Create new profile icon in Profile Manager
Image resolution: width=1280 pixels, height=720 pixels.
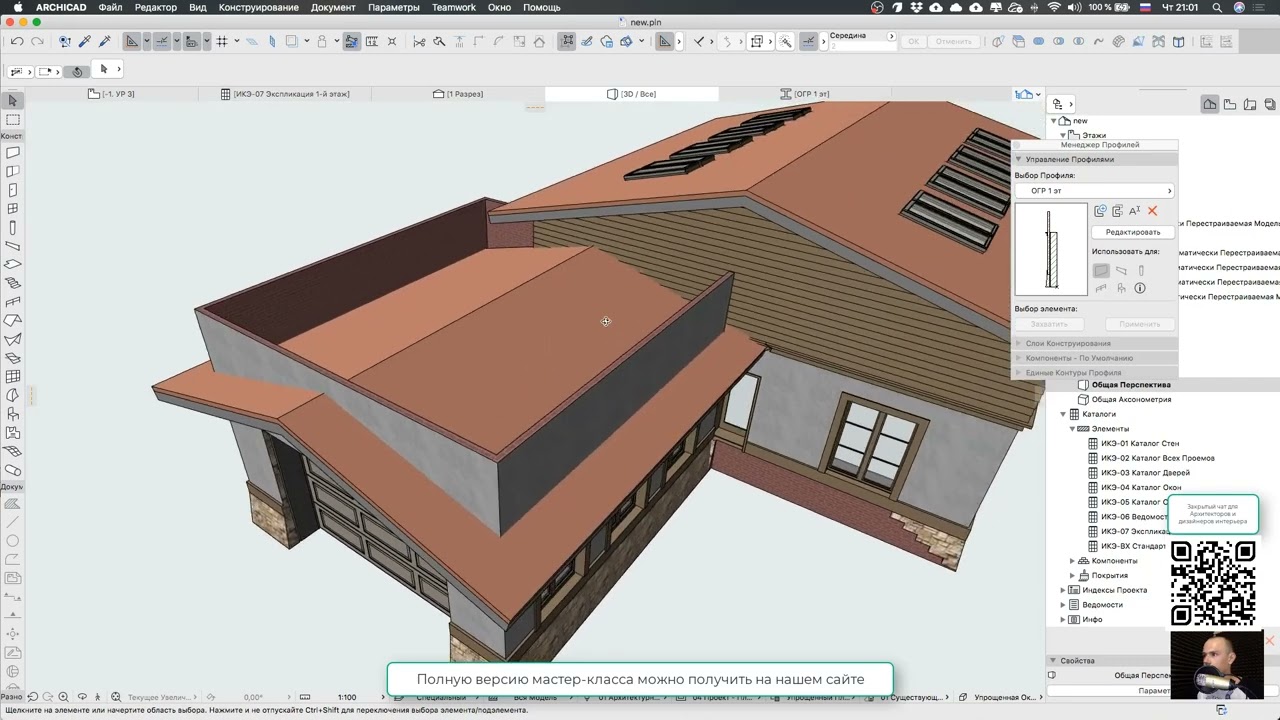[1100, 211]
